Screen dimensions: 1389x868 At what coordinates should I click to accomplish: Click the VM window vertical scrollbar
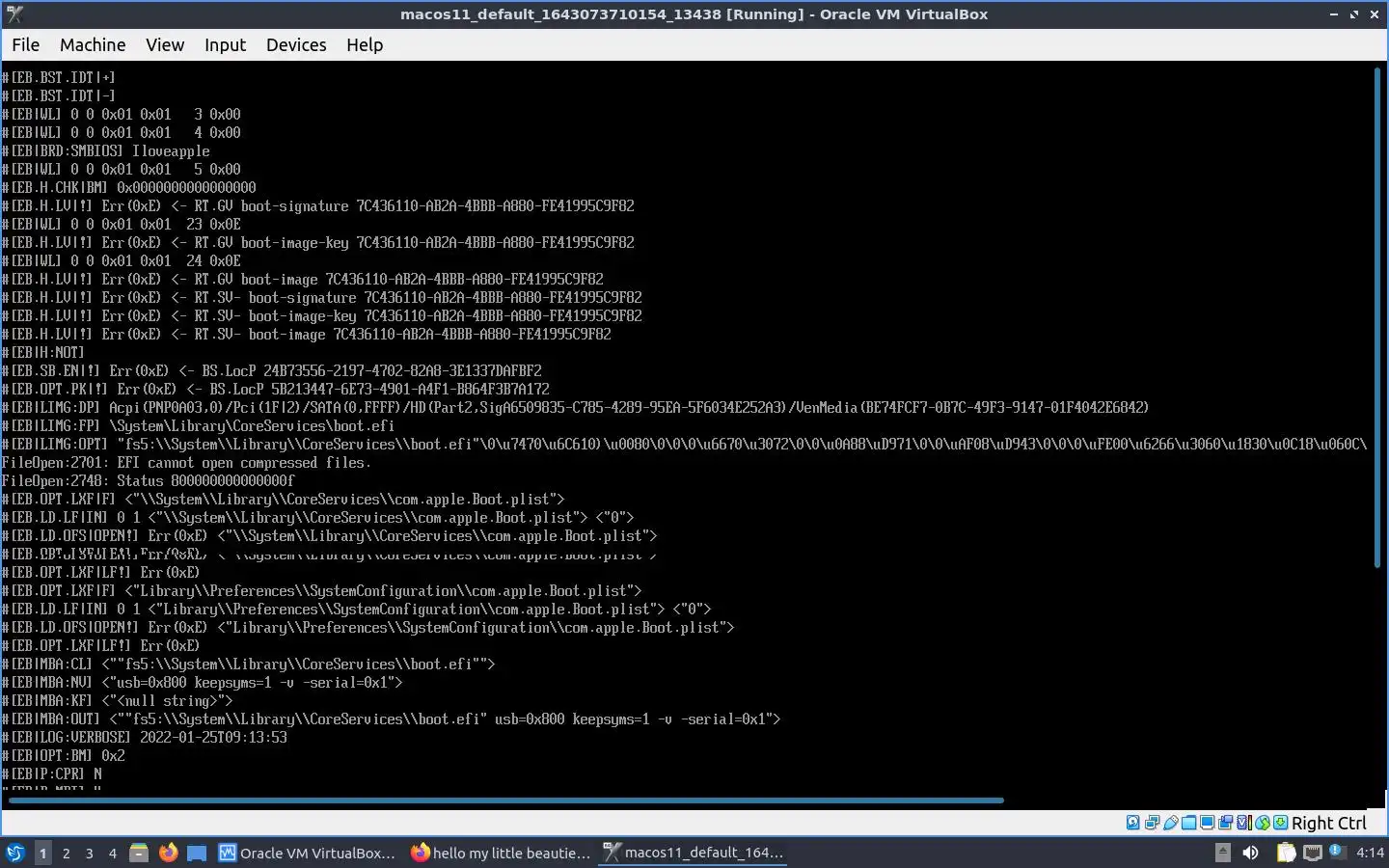[x=1377, y=317]
